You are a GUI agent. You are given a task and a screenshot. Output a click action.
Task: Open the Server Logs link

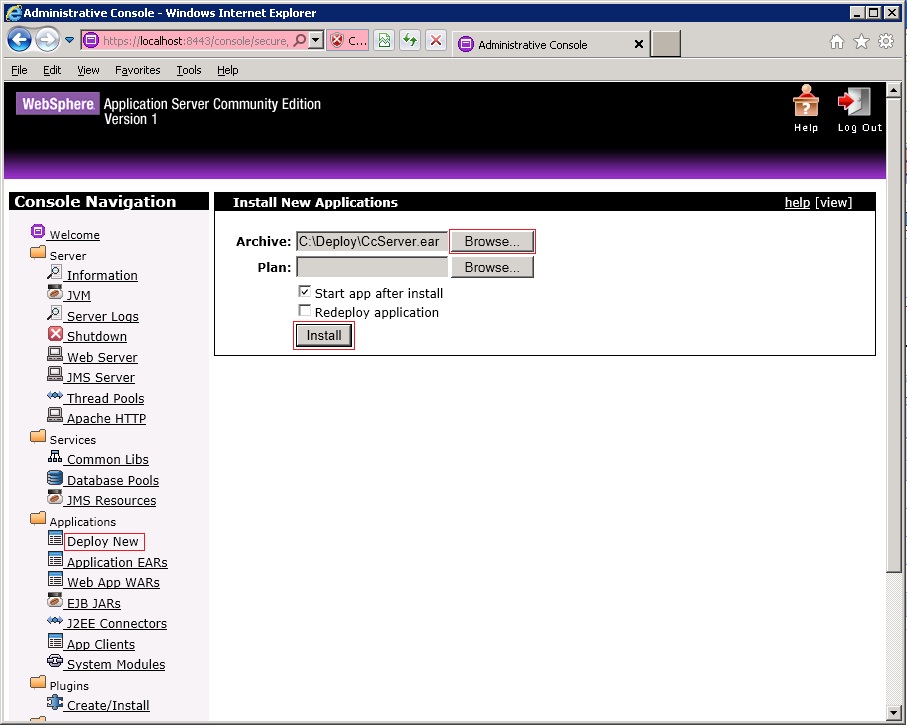click(102, 317)
